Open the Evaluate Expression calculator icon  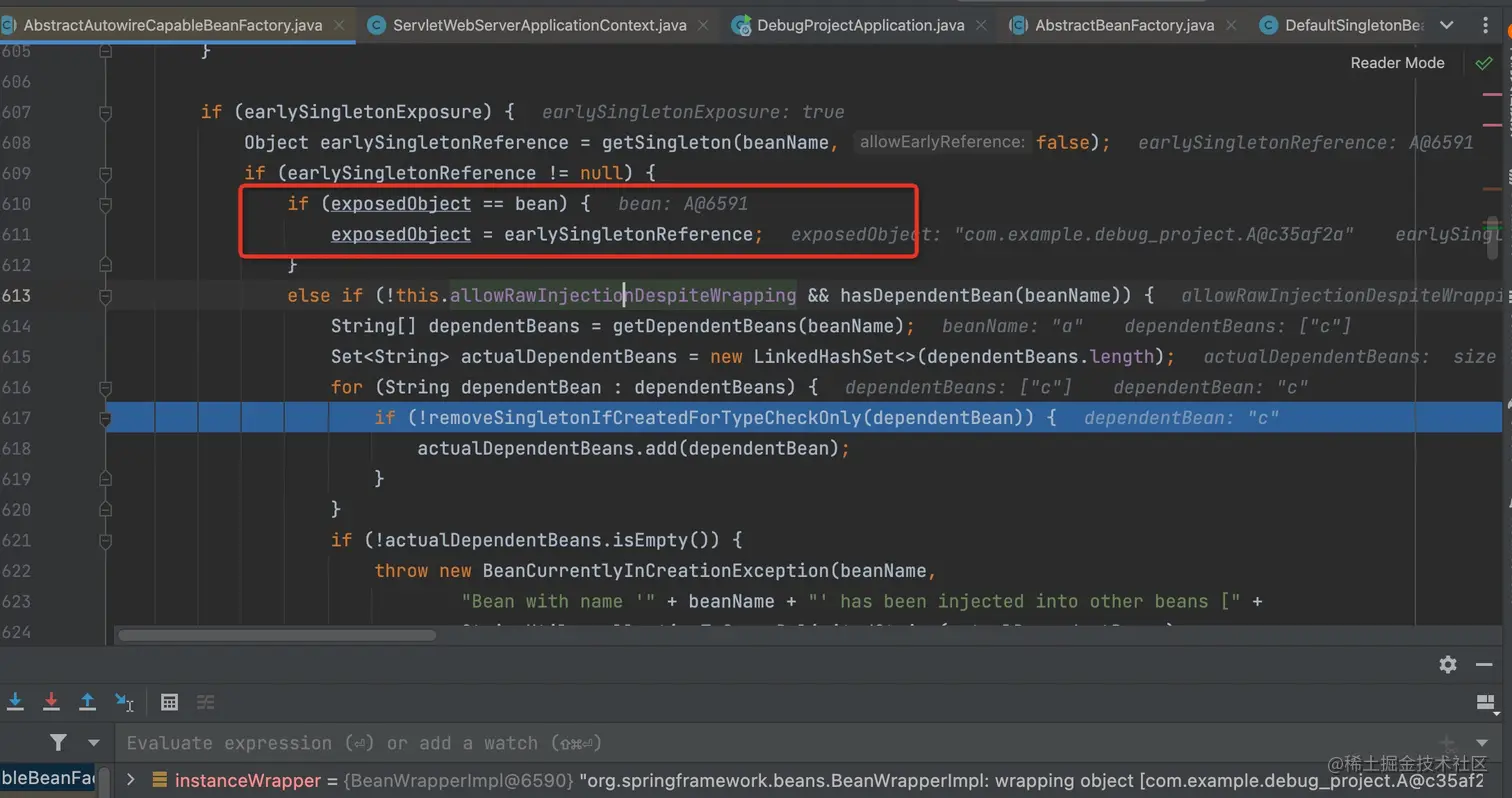pyautogui.click(x=169, y=702)
